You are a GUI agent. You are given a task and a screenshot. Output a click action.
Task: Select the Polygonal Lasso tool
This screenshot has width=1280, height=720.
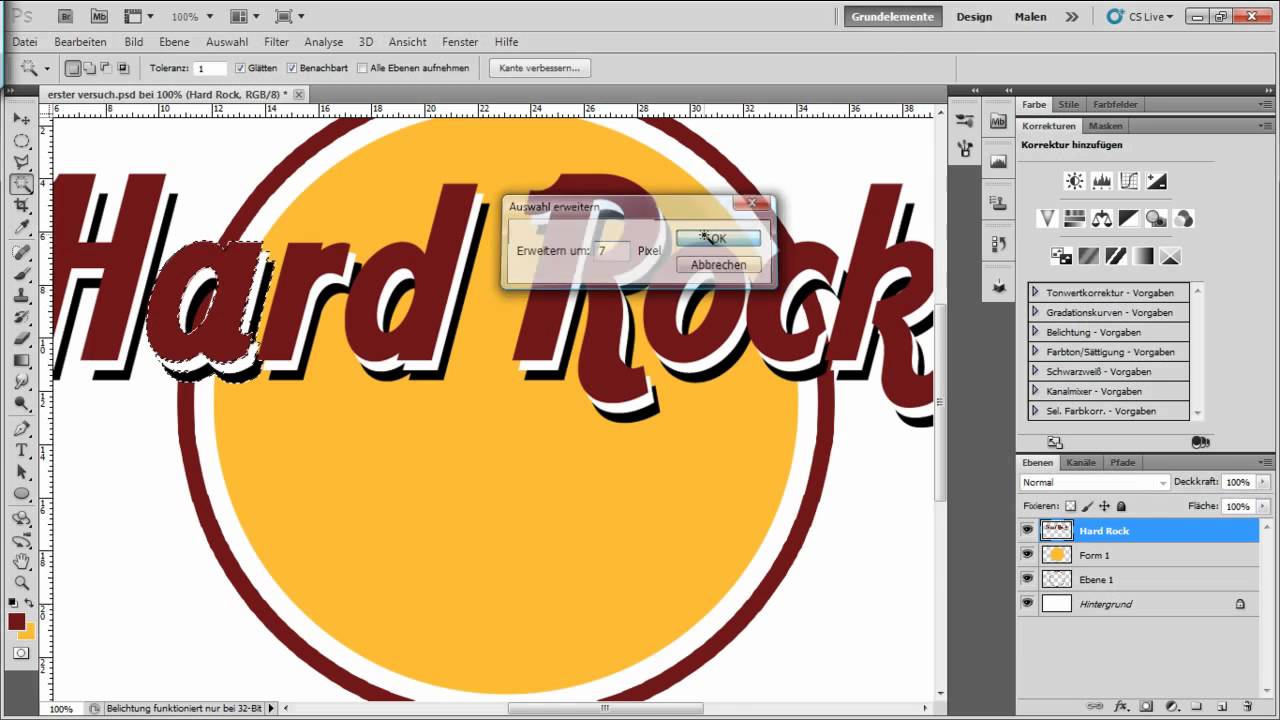[21, 162]
